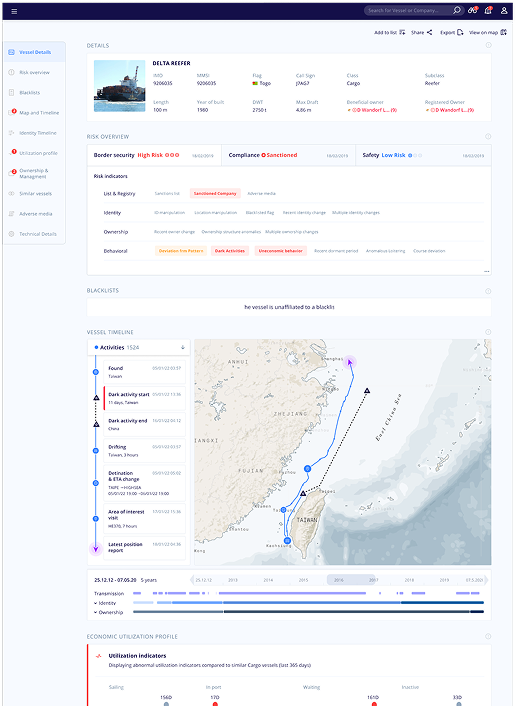
Task: Click the Technical Details sidebar icon
Action: 11,234
